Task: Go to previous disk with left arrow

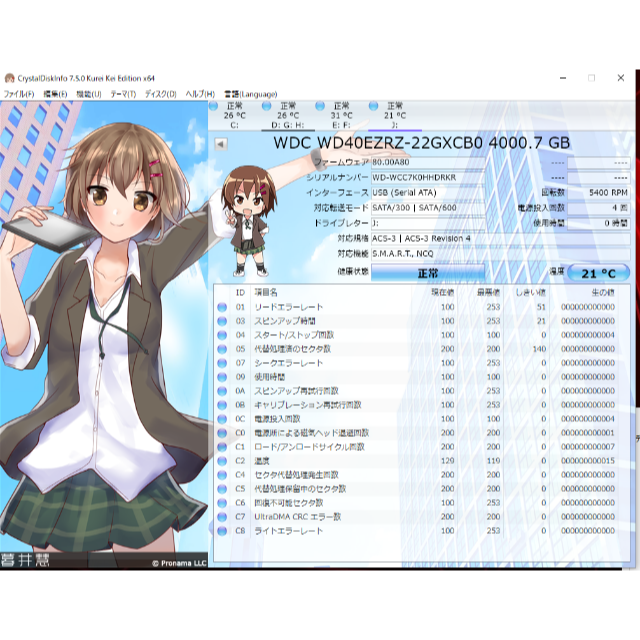Action: coord(221,144)
